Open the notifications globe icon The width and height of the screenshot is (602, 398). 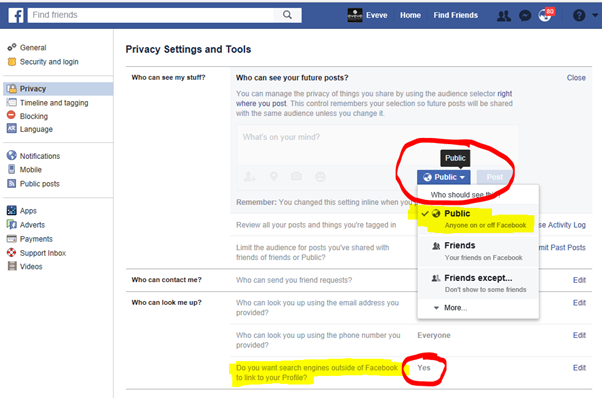(x=545, y=16)
